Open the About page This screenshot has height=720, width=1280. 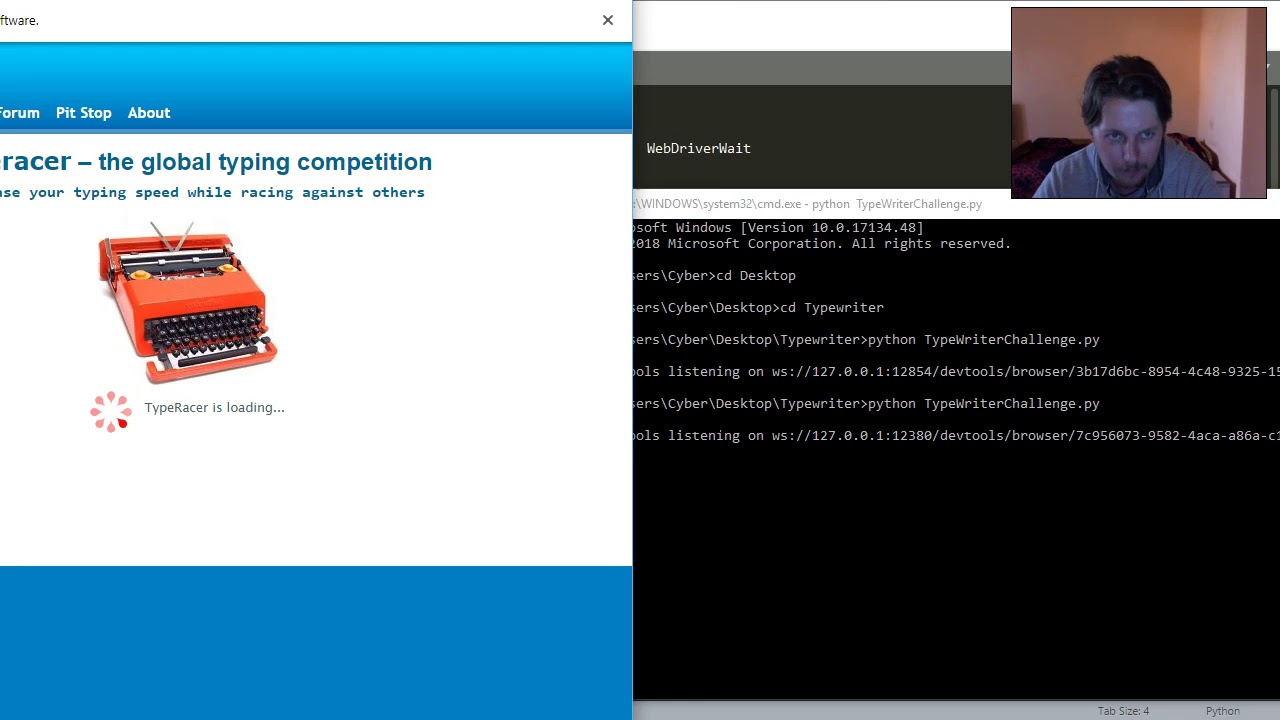pyautogui.click(x=149, y=113)
